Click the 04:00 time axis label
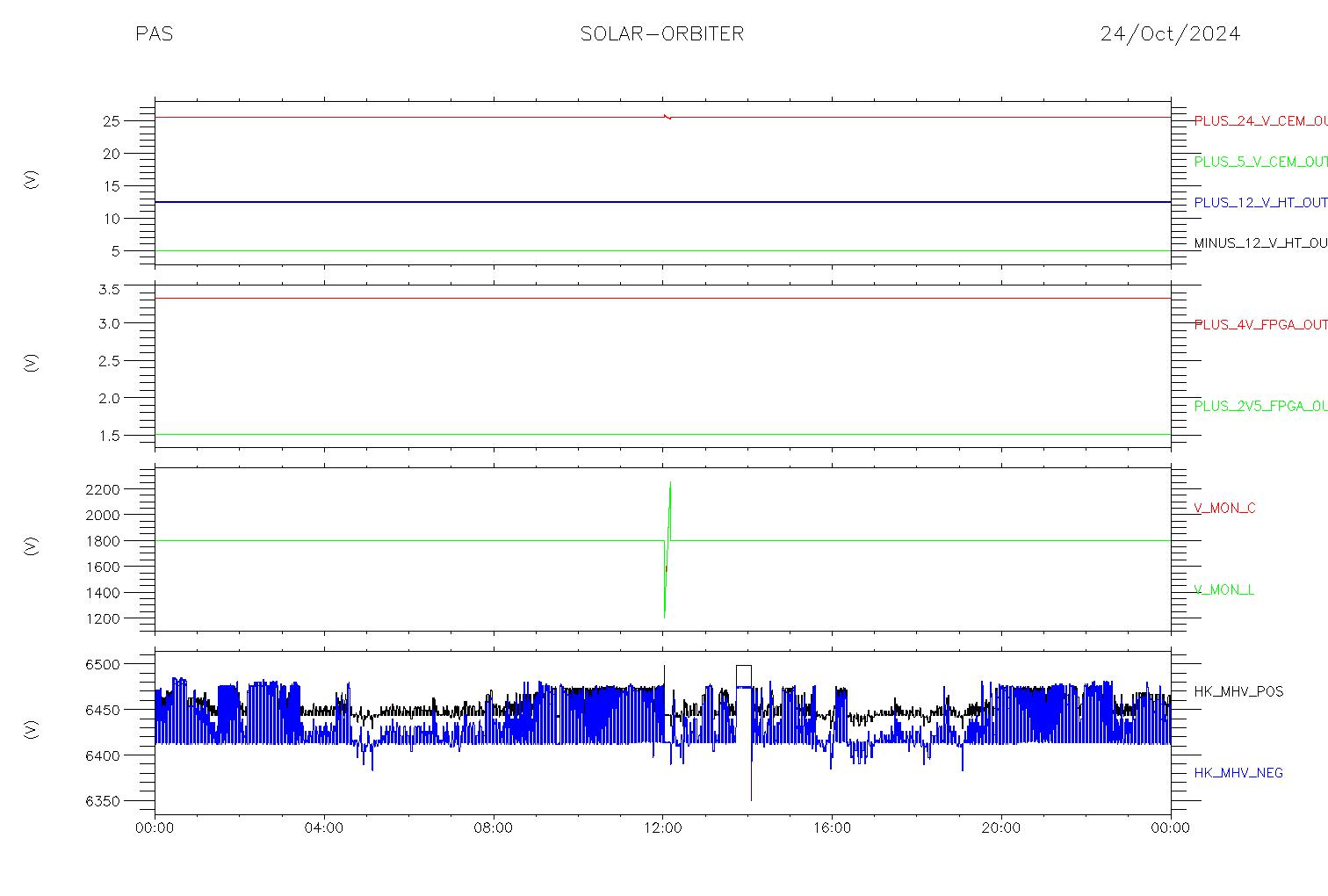The image size is (1328, 896). (x=324, y=828)
